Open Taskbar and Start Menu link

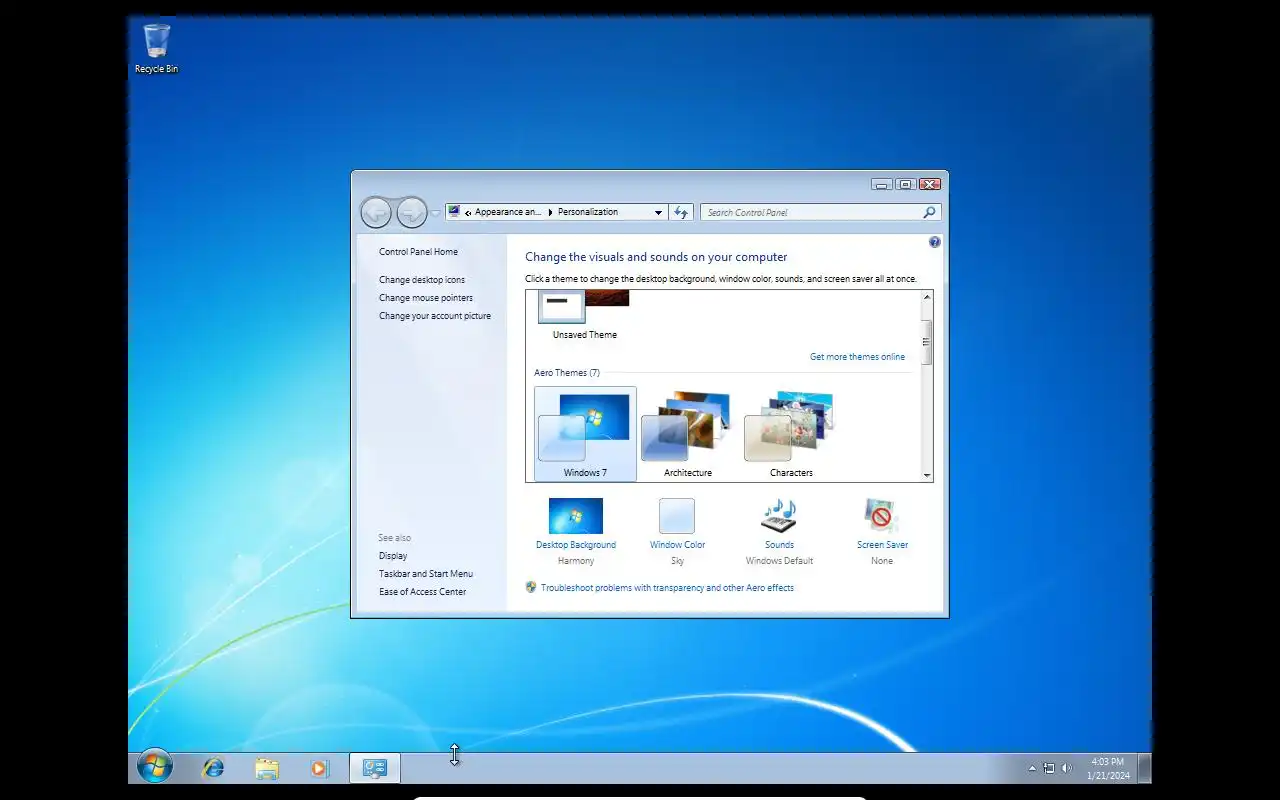click(x=426, y=574)
